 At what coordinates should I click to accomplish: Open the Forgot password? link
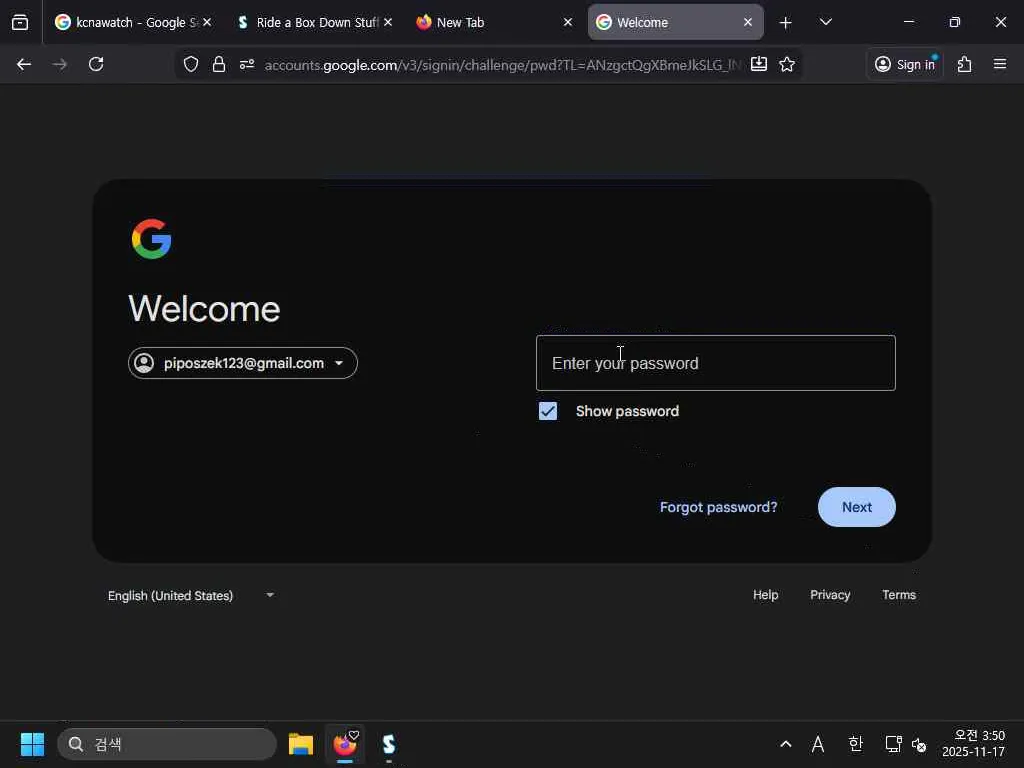(718, 507)
